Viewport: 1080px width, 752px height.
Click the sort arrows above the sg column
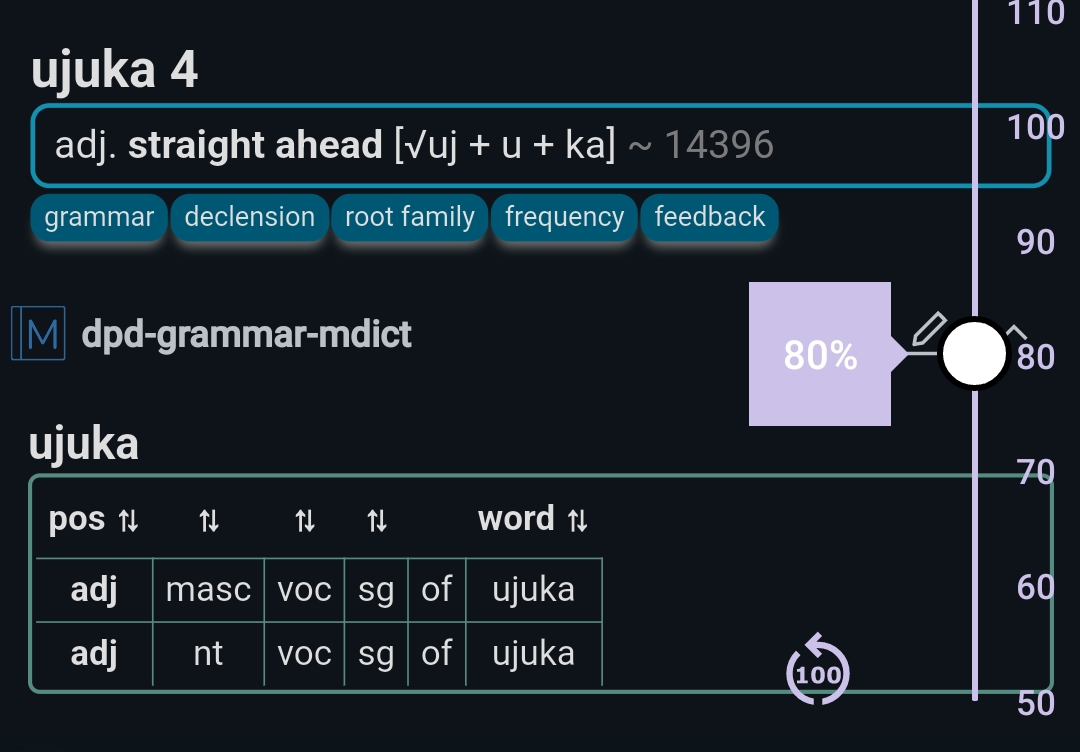point(376,521)
